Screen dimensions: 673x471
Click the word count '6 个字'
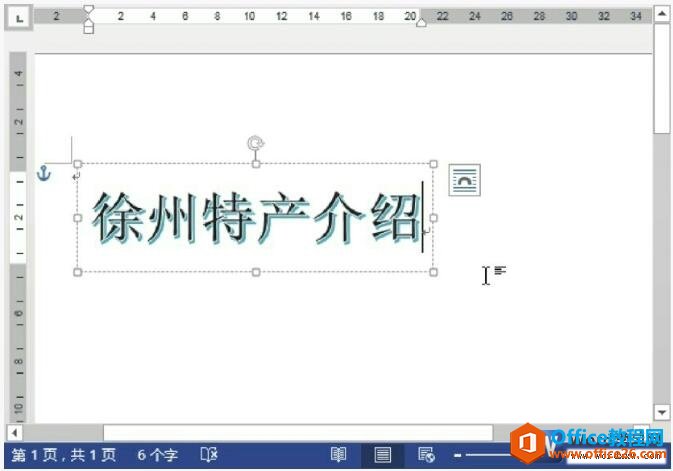157,455
